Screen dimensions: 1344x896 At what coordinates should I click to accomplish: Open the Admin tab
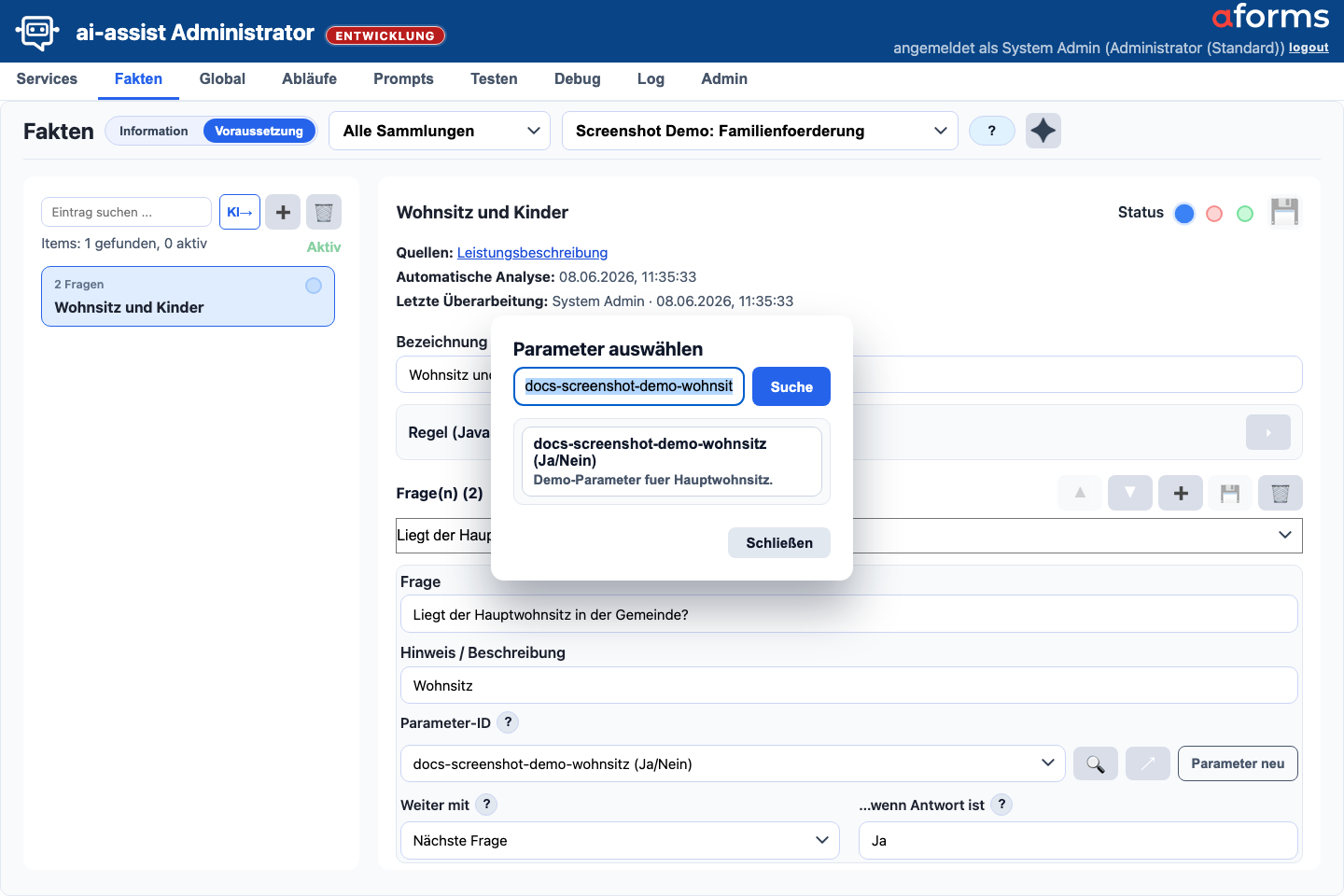724,79
